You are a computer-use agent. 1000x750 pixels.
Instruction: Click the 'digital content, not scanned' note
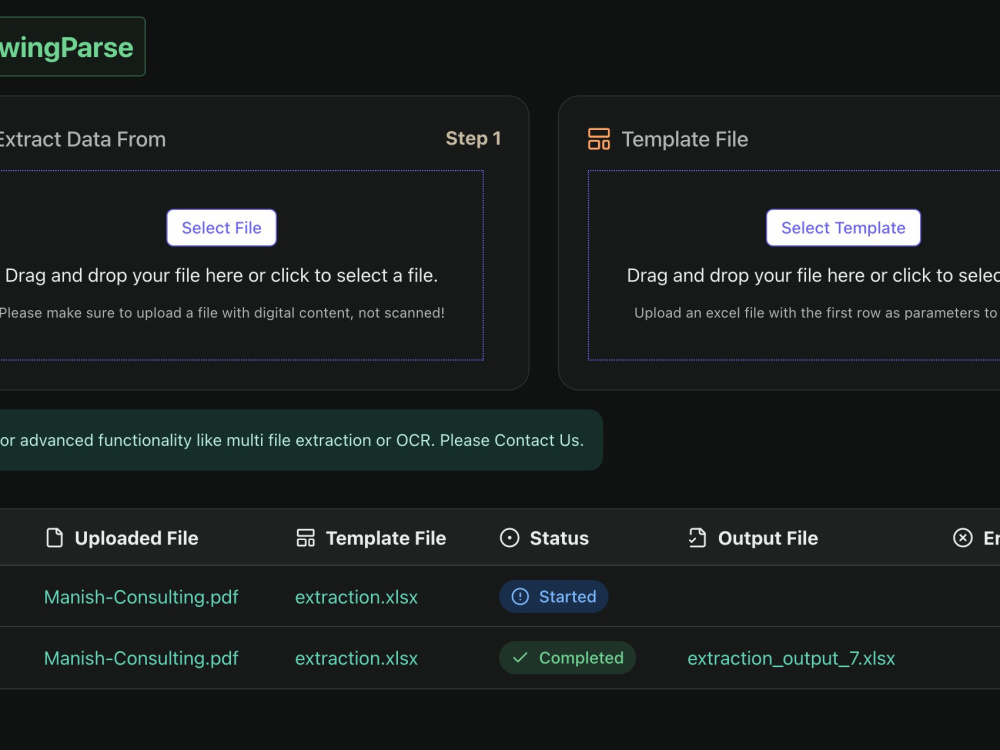pos(222,313)
